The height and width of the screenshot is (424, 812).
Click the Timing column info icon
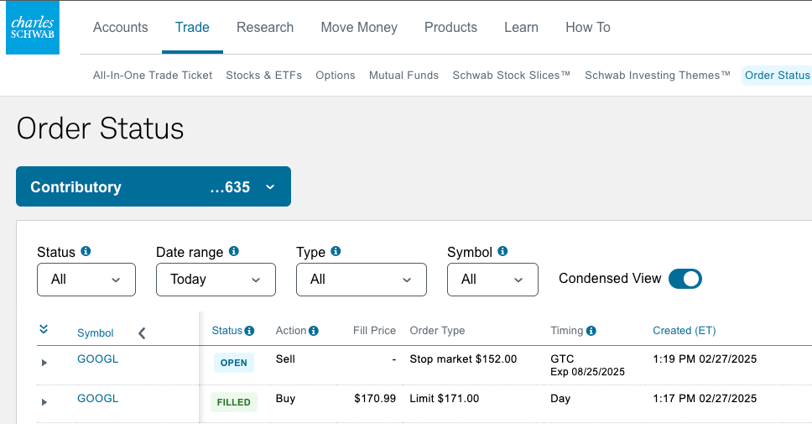[591, 331]
